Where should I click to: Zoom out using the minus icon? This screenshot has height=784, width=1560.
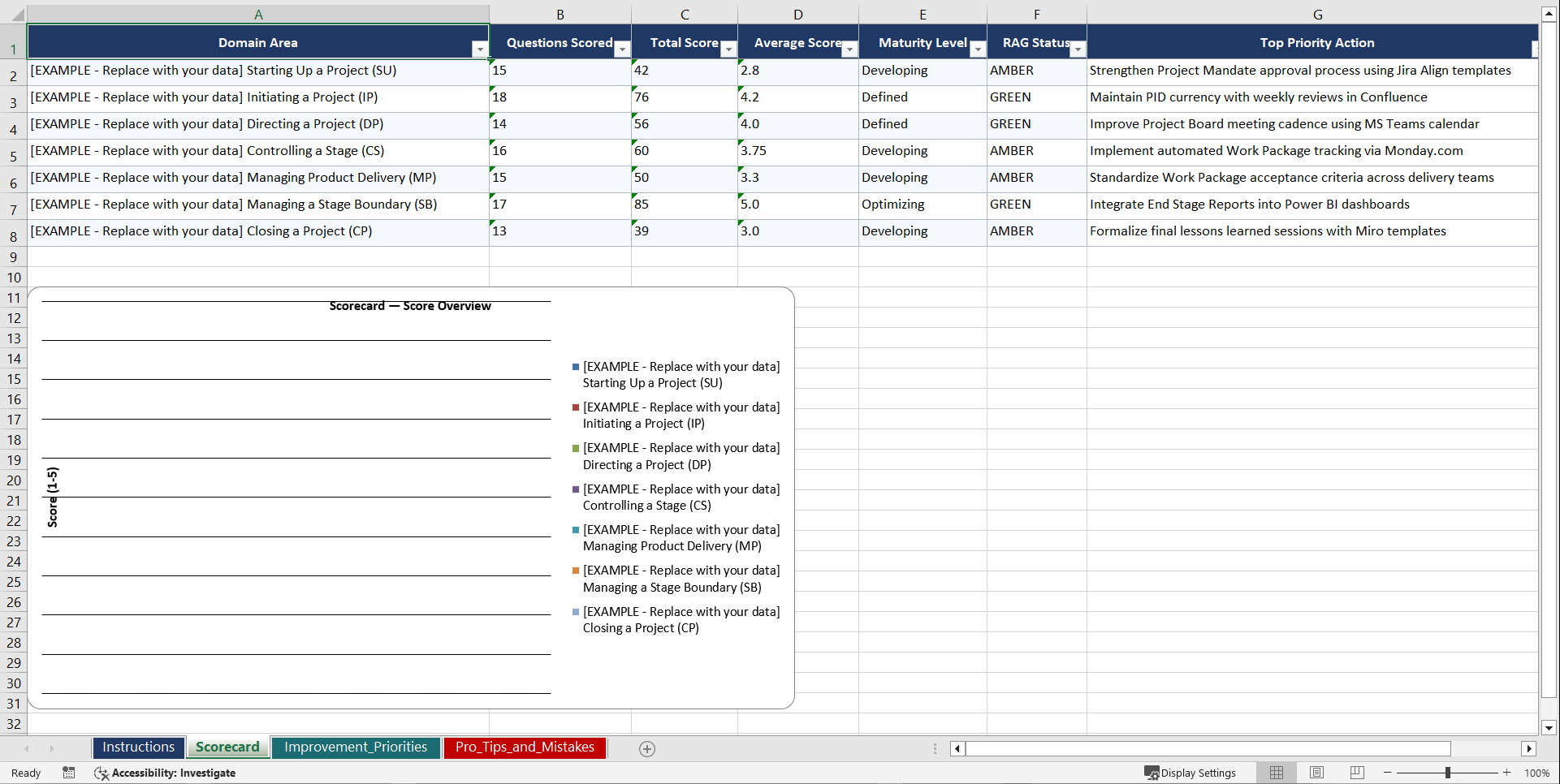[1388, 773]
